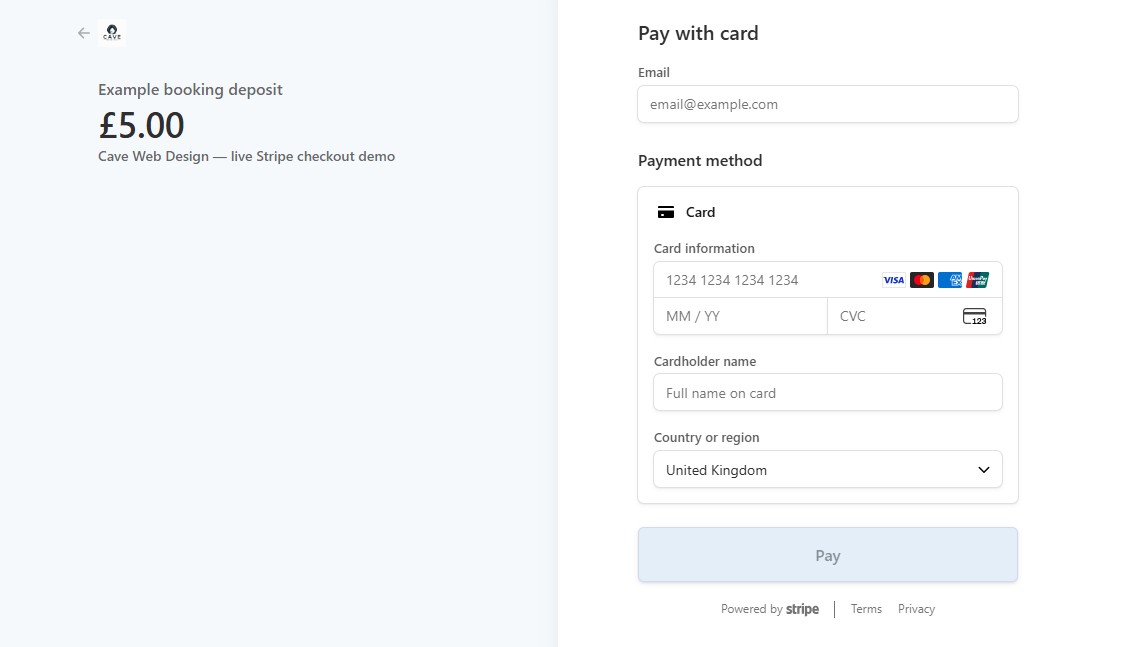This screenshot has width=1128, height=647.
Task: Select the Card payment method label
Action: (x=700, y=212)
